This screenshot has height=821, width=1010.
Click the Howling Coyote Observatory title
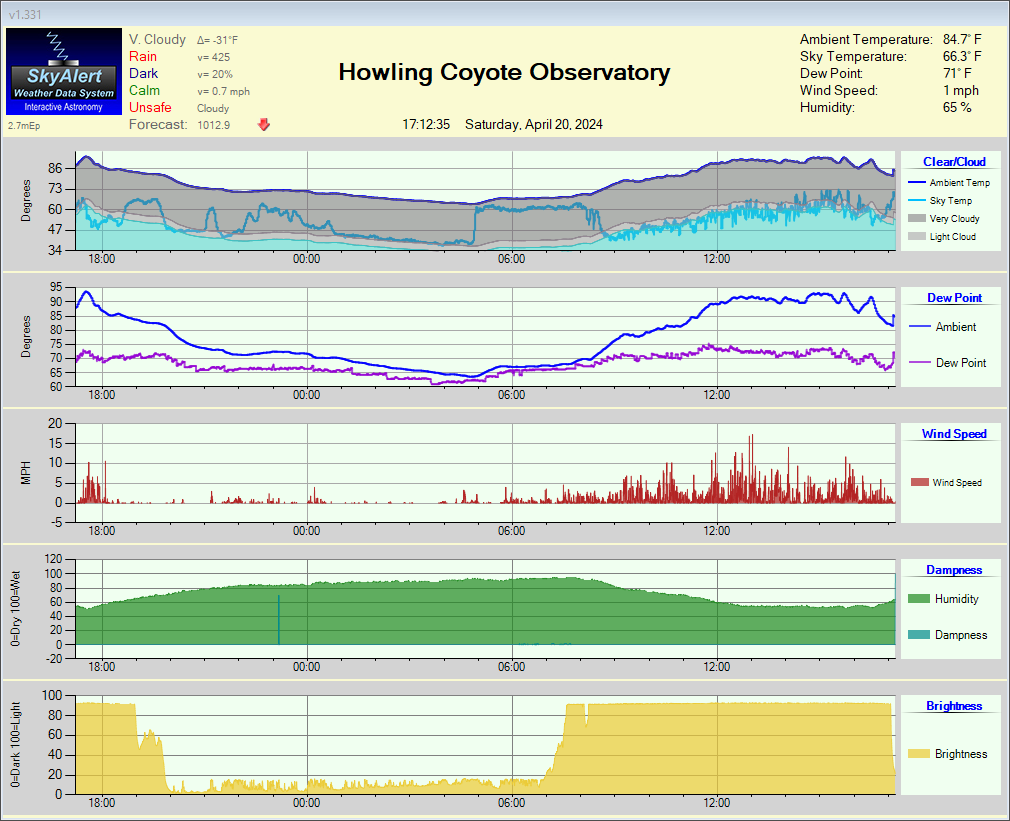(x=504, y=72)
